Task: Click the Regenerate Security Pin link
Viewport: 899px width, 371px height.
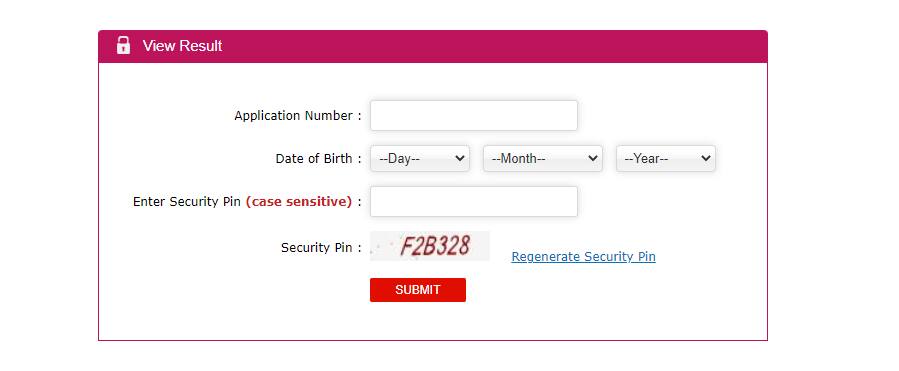Action: [583, 256]
